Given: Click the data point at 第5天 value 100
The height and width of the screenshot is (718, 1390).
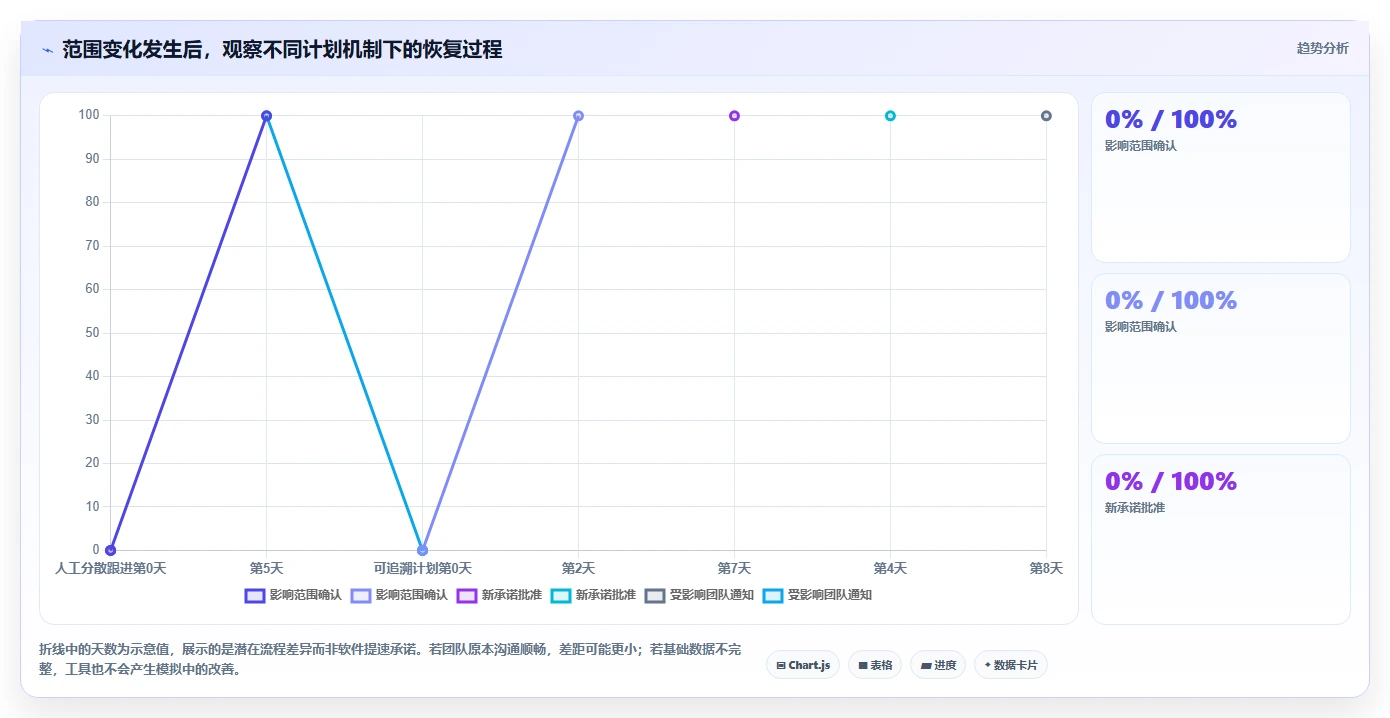Looking at the screenshot, I should pos(266,116).
